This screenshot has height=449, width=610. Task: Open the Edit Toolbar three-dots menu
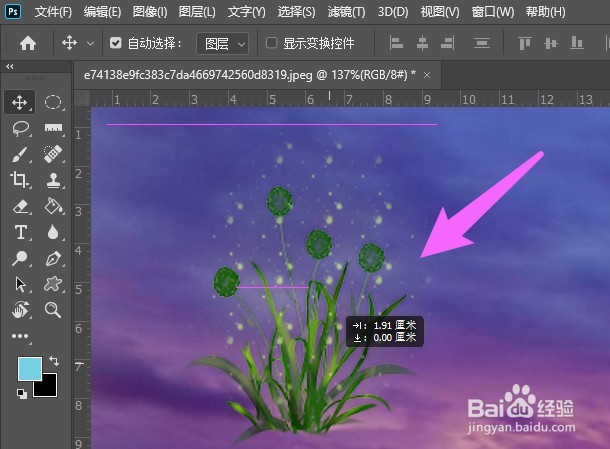click(20, 336)
